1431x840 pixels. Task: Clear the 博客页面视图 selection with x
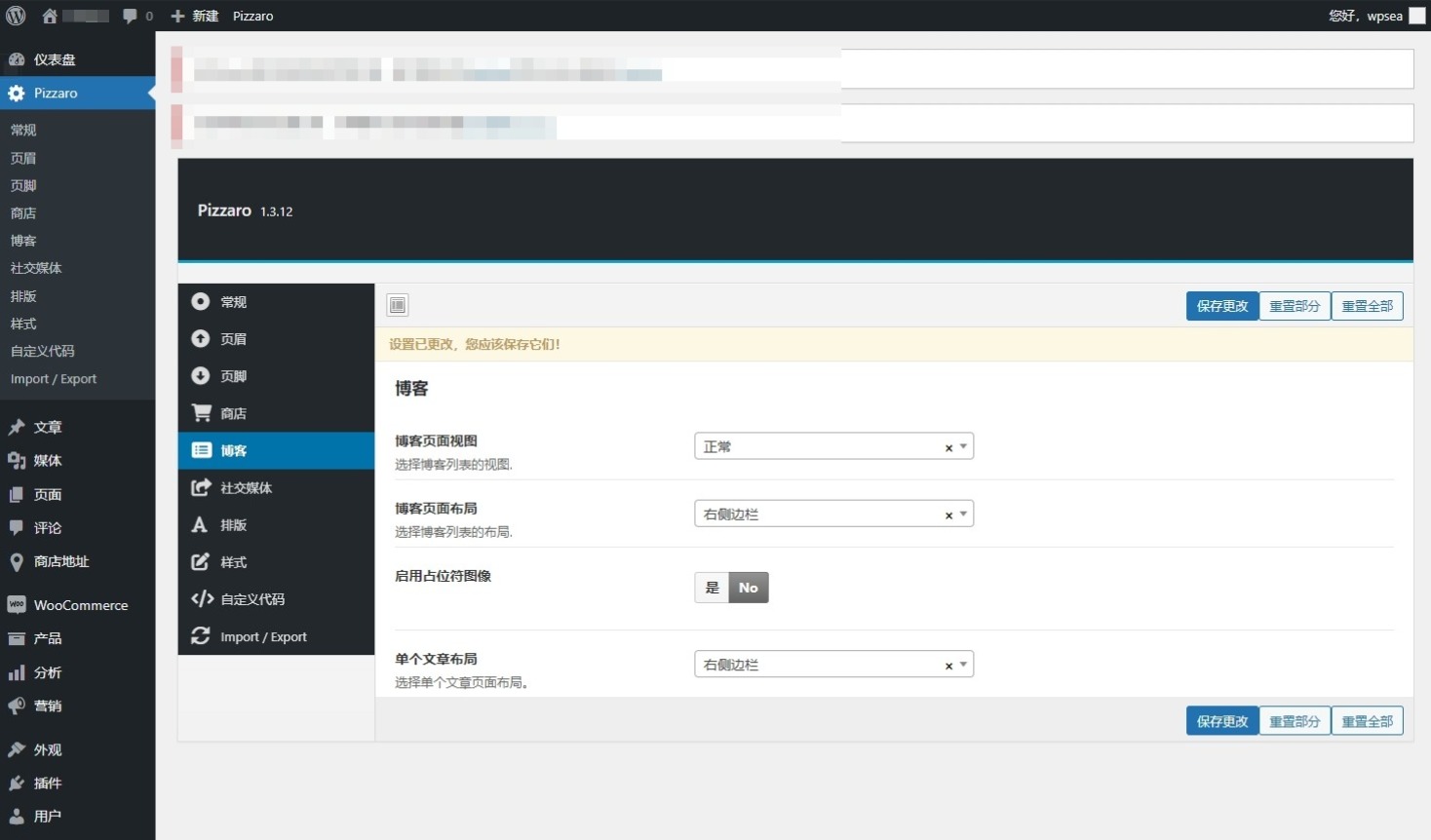tap(948, 447)
